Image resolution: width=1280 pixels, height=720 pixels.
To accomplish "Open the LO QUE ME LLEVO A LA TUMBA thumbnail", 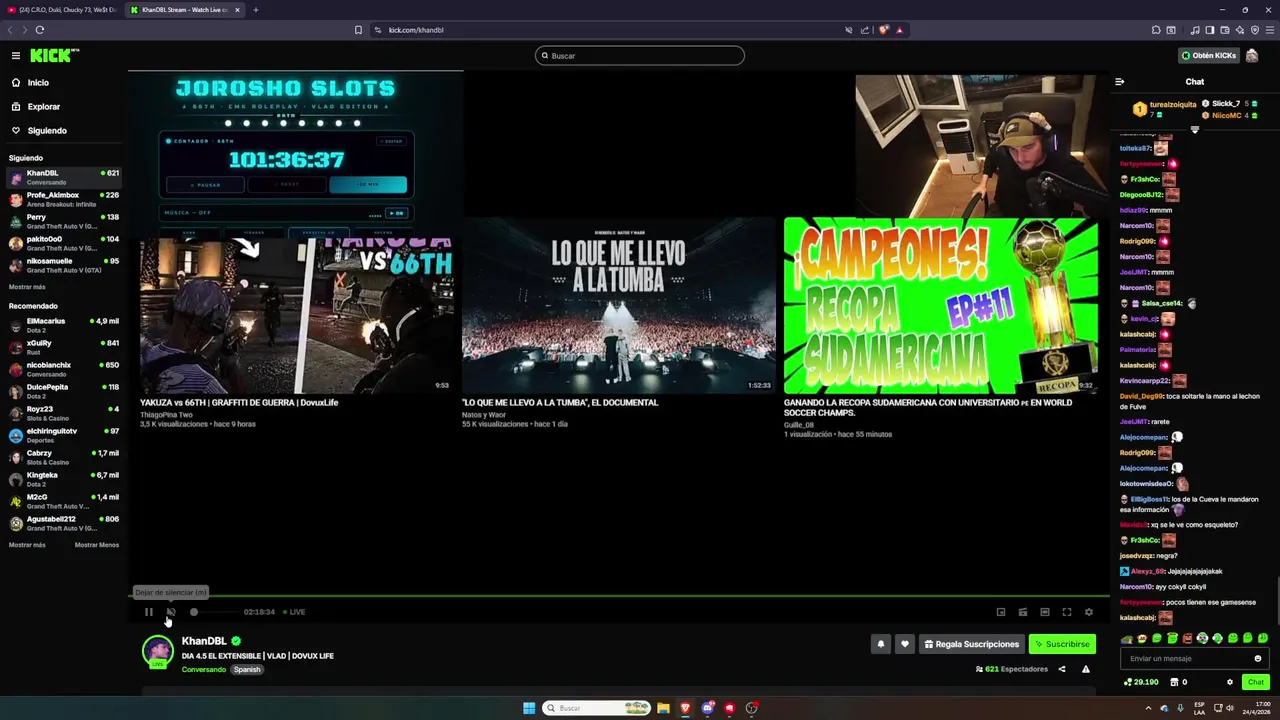I will tap(619, 306).
